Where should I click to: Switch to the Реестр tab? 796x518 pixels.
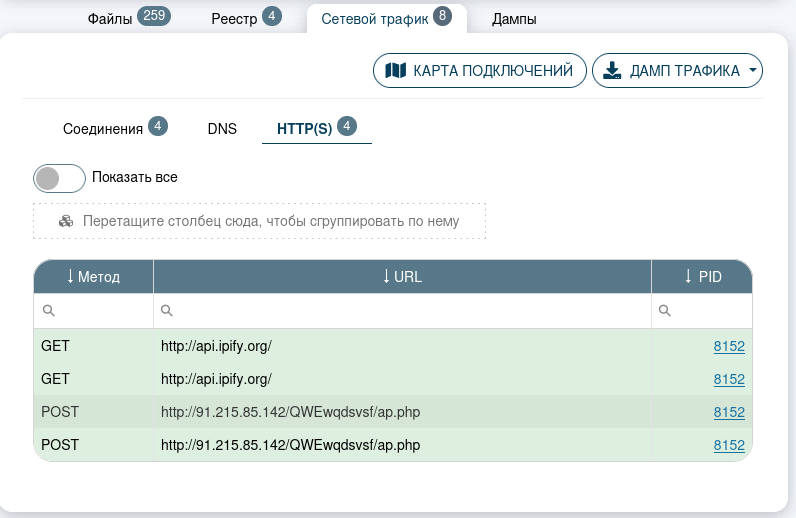pos(234,18)
